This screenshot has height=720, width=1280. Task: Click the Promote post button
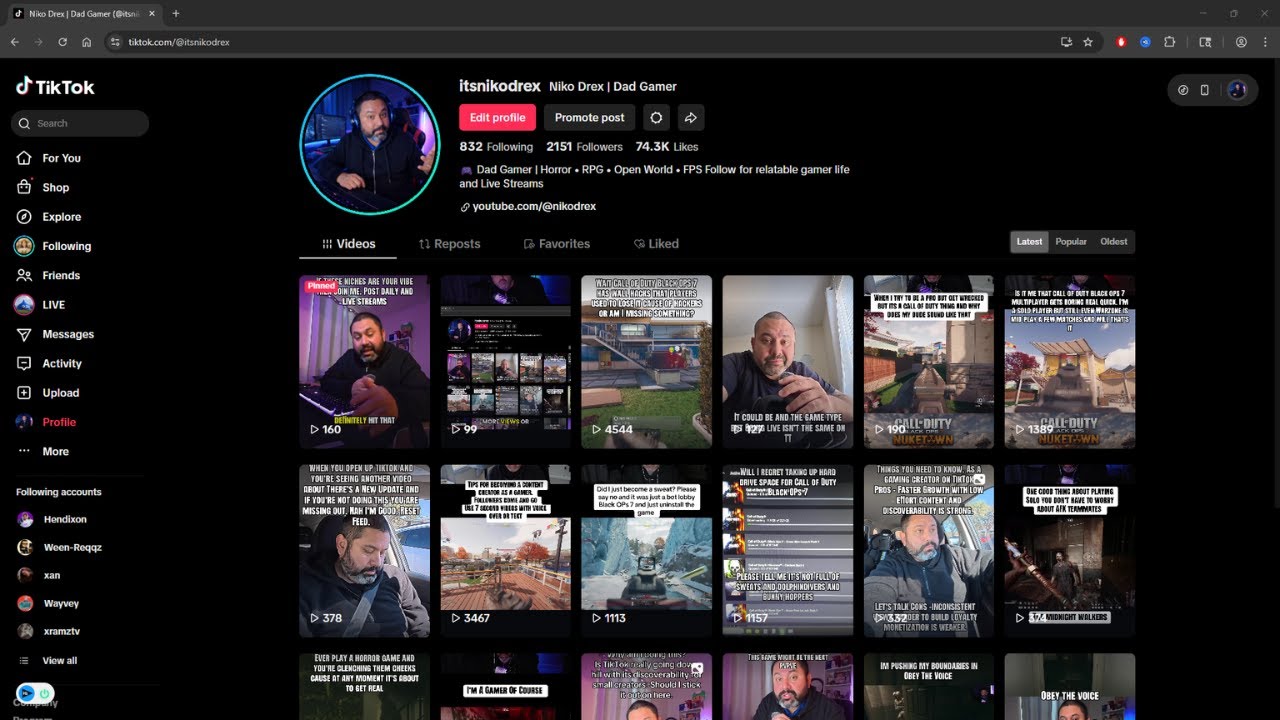pos(589,117)
